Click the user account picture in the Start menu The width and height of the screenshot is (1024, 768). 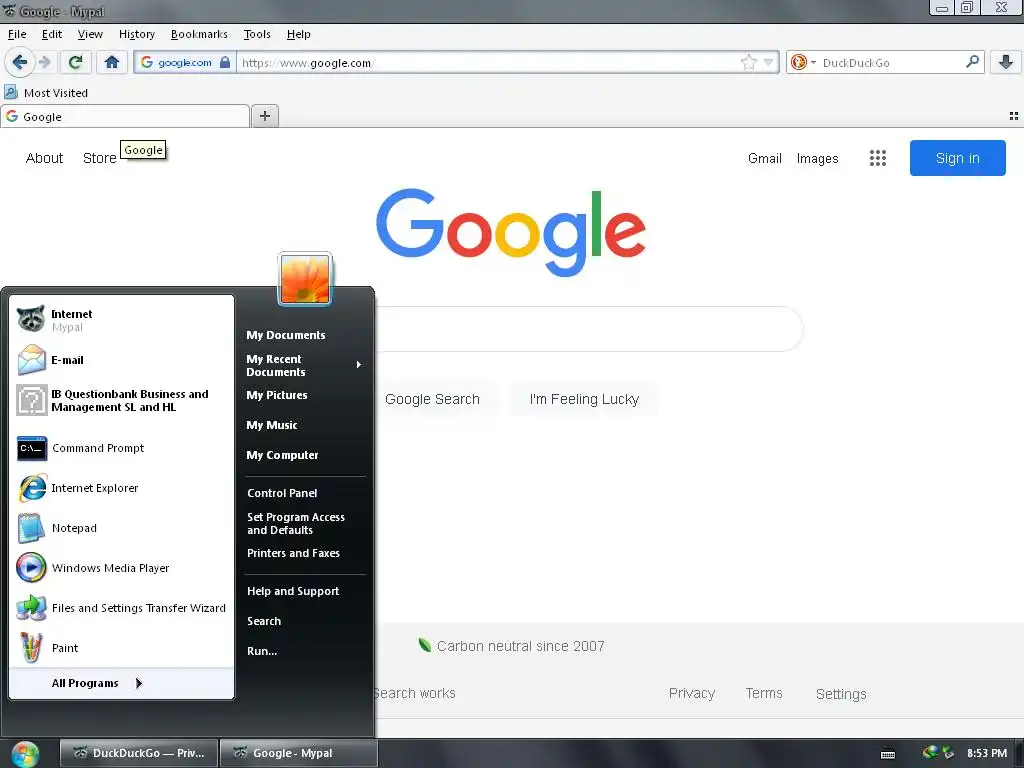point(305,279)
